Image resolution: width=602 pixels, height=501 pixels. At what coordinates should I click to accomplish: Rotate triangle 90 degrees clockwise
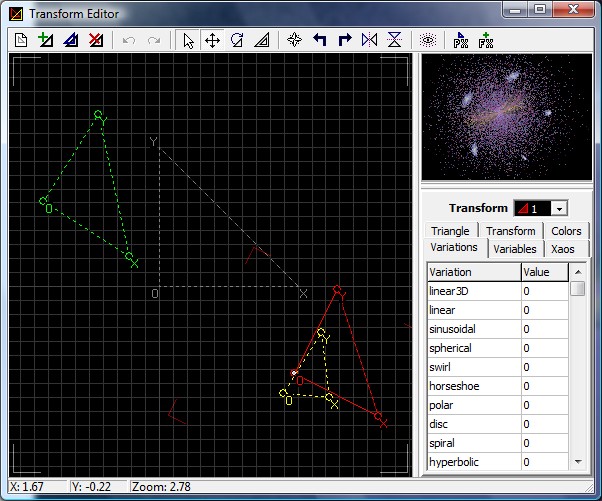coord(344,41)
